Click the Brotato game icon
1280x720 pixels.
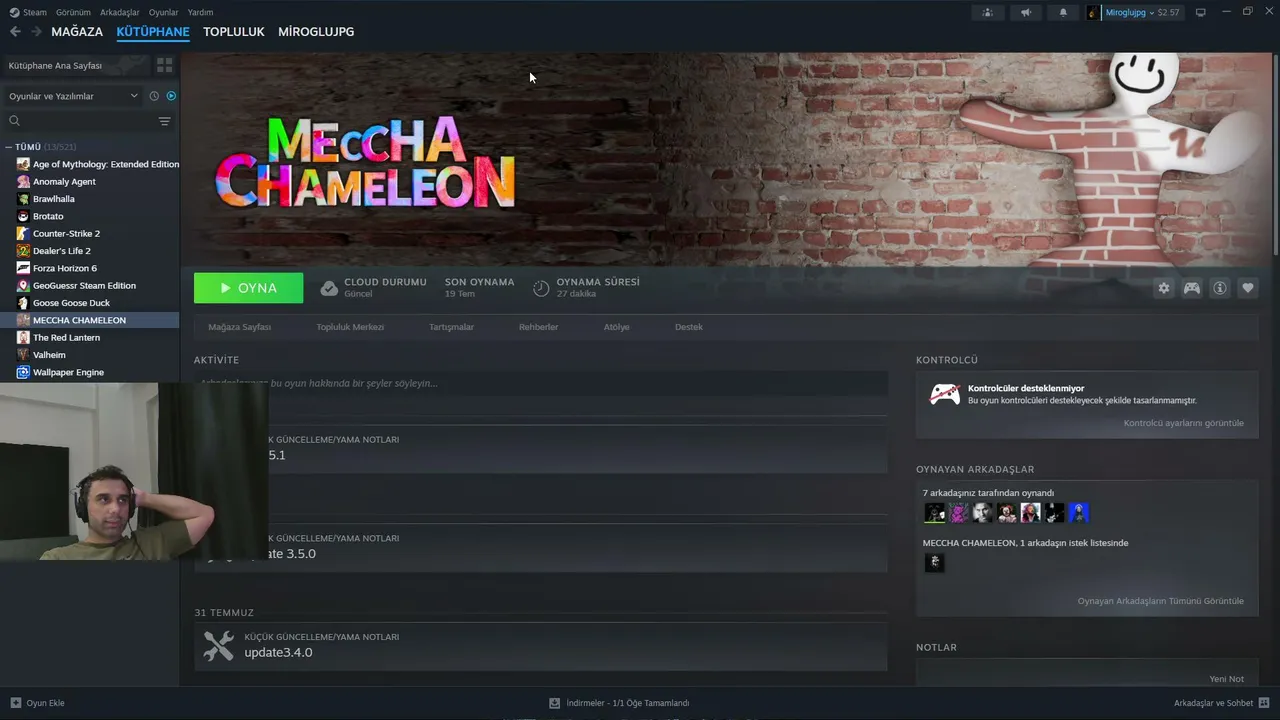click(23, 216)
